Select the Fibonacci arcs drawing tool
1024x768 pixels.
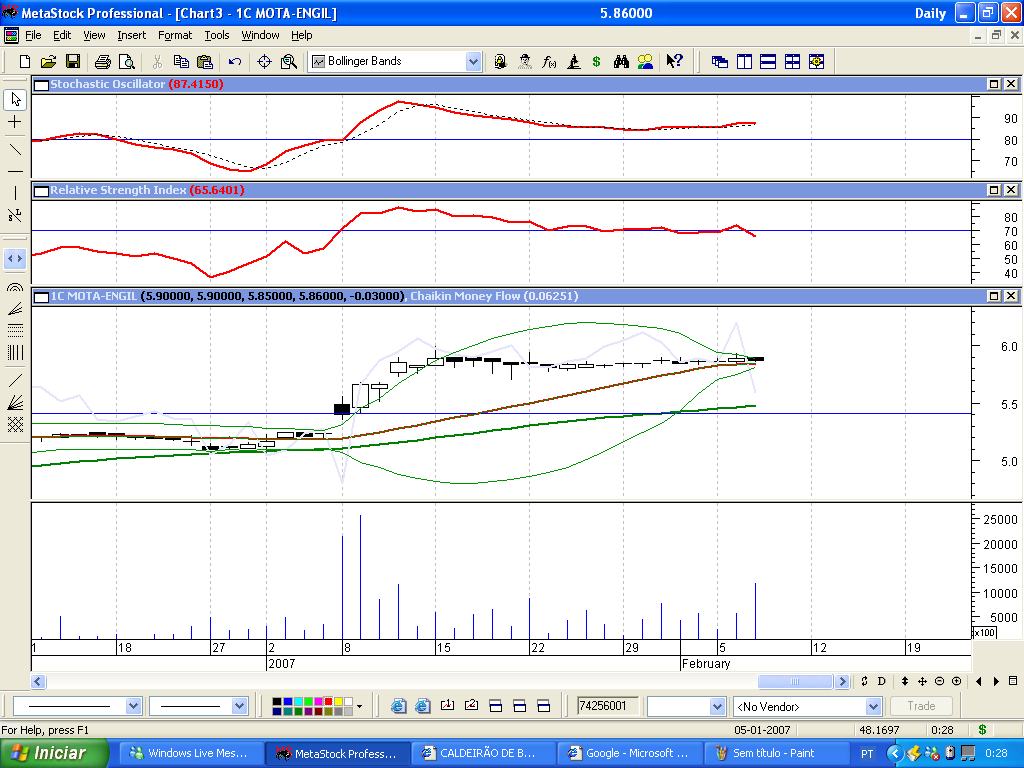click(15, 286)
